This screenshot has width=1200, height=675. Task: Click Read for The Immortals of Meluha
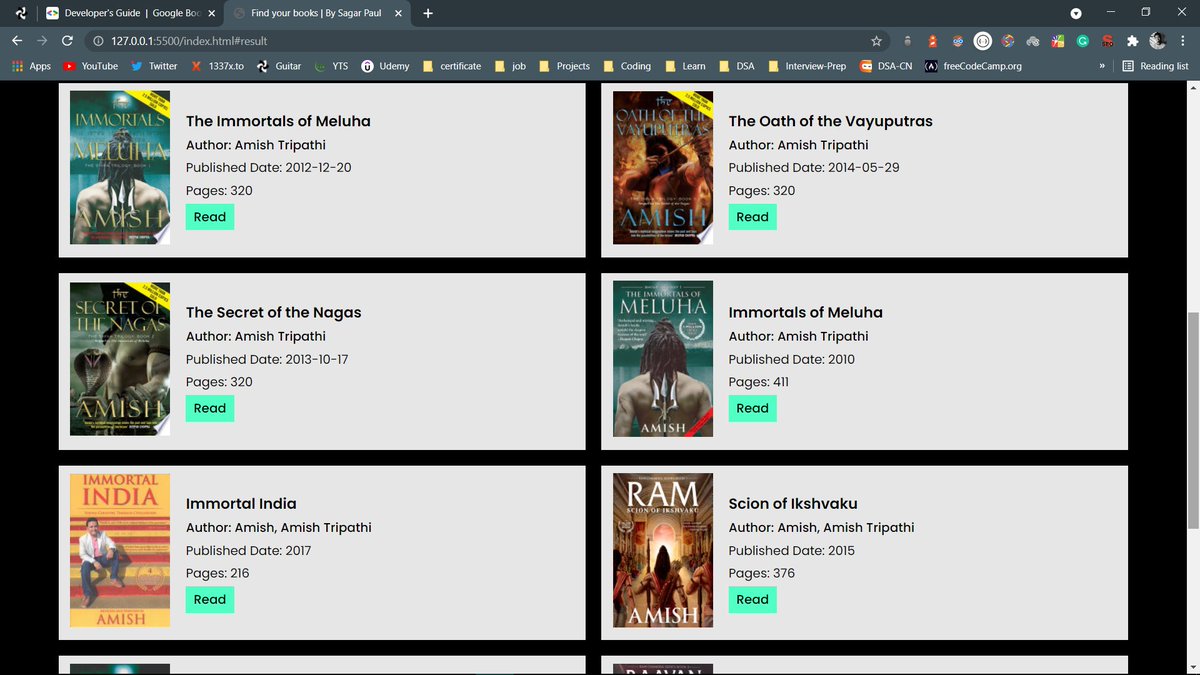click(x=210, y=217)
